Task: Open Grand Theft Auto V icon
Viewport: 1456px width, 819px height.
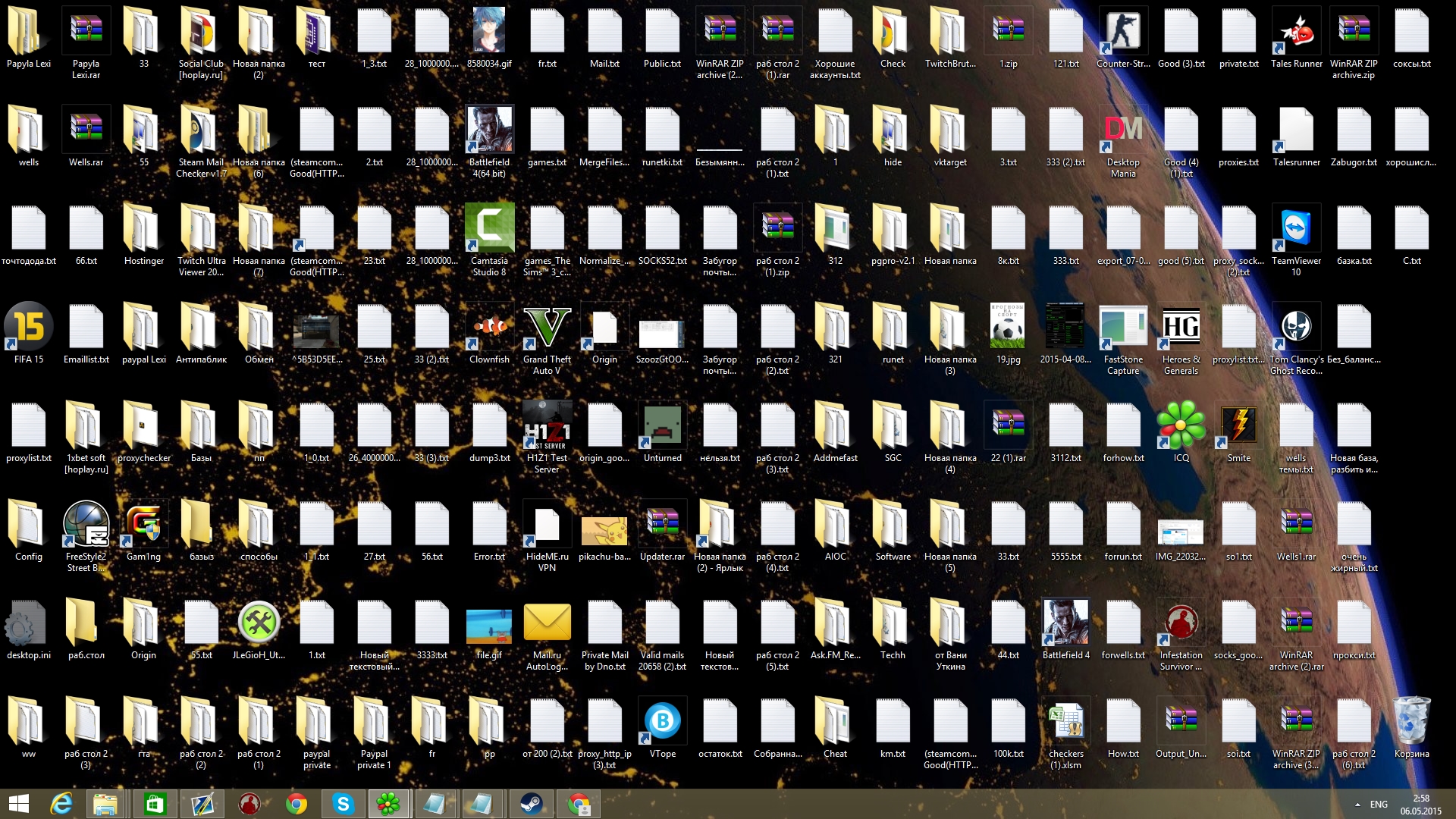Action: click(x=548, y=327)
